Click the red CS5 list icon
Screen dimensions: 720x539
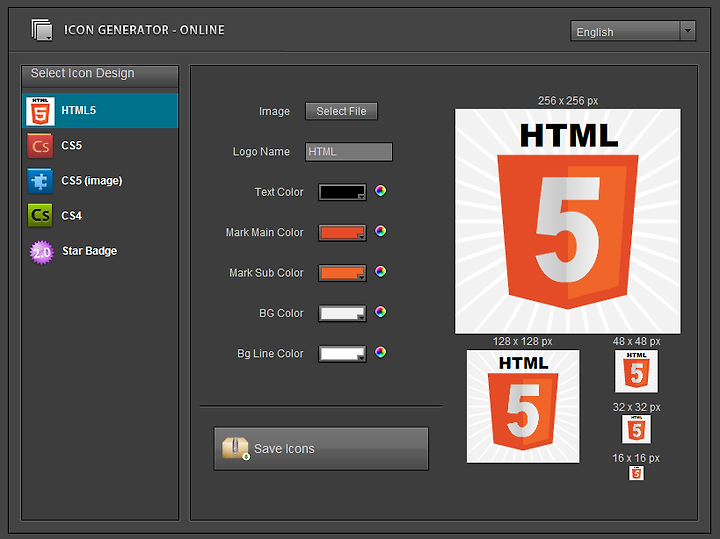[40, 146]
